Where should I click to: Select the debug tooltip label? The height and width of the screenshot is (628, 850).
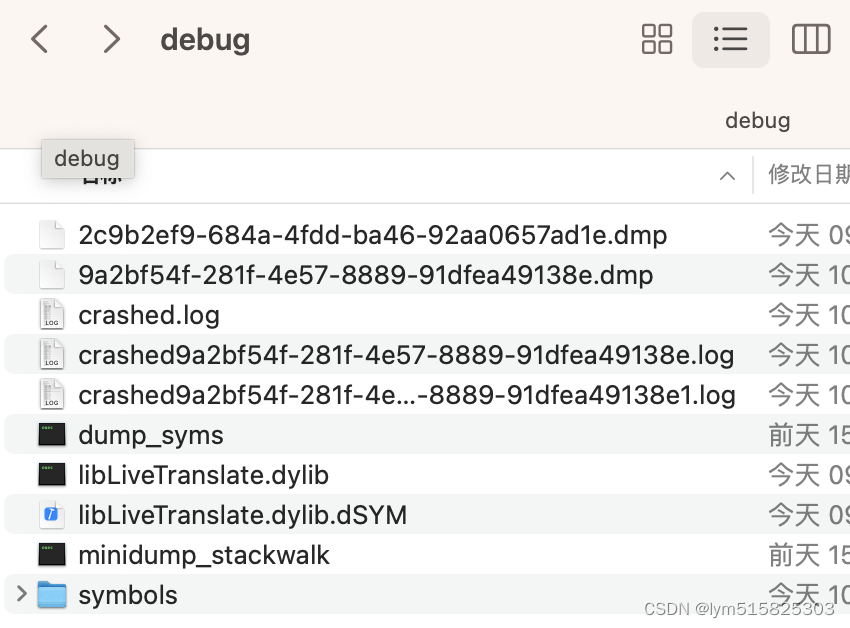[87, 158]
